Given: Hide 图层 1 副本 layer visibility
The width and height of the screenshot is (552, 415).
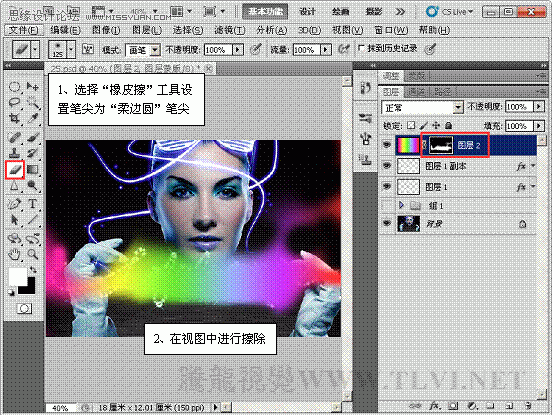Looking at the screenshot, I should pyautogui.click(x=387, y=165).
